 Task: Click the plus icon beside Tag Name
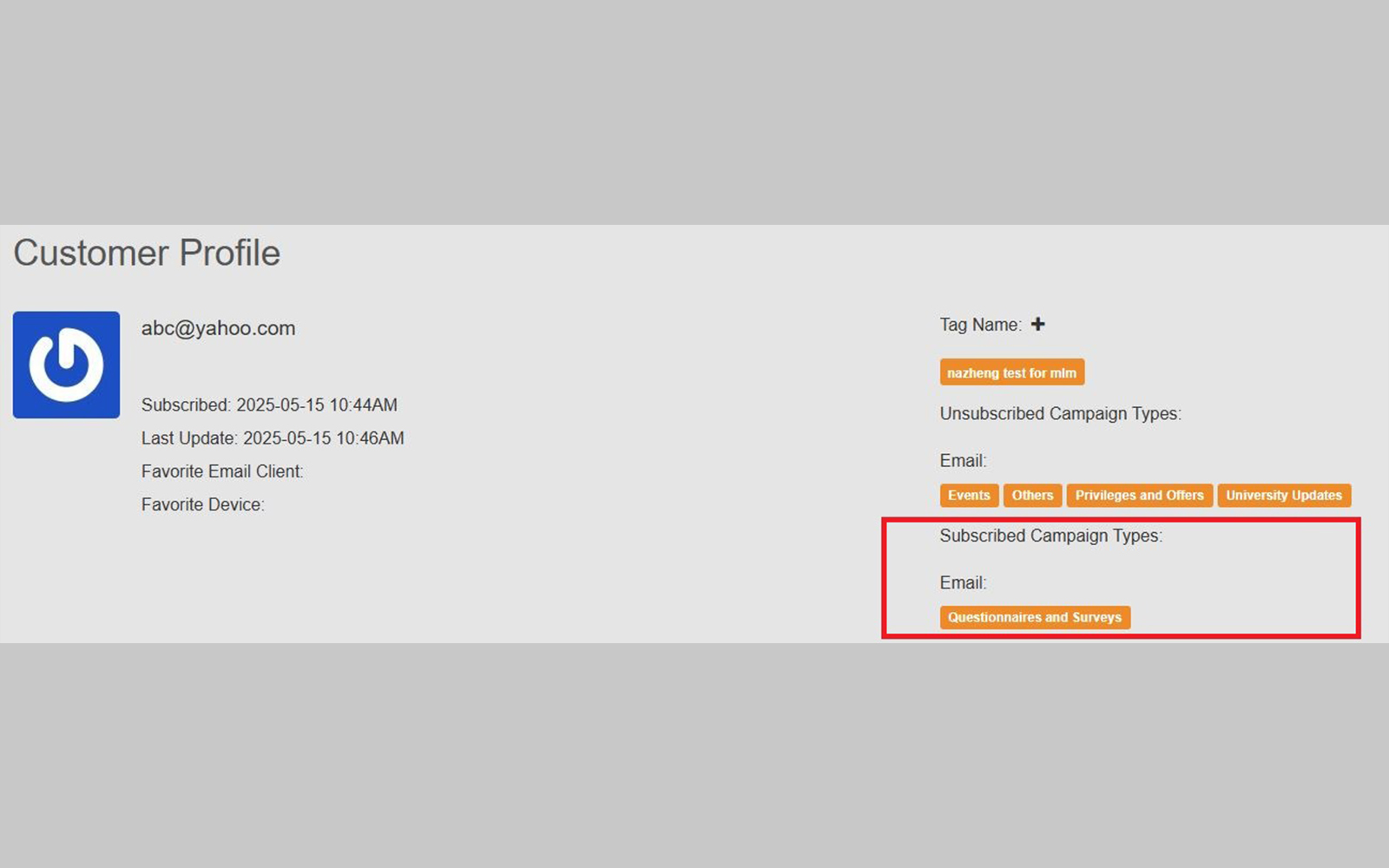pos(1037,325)
